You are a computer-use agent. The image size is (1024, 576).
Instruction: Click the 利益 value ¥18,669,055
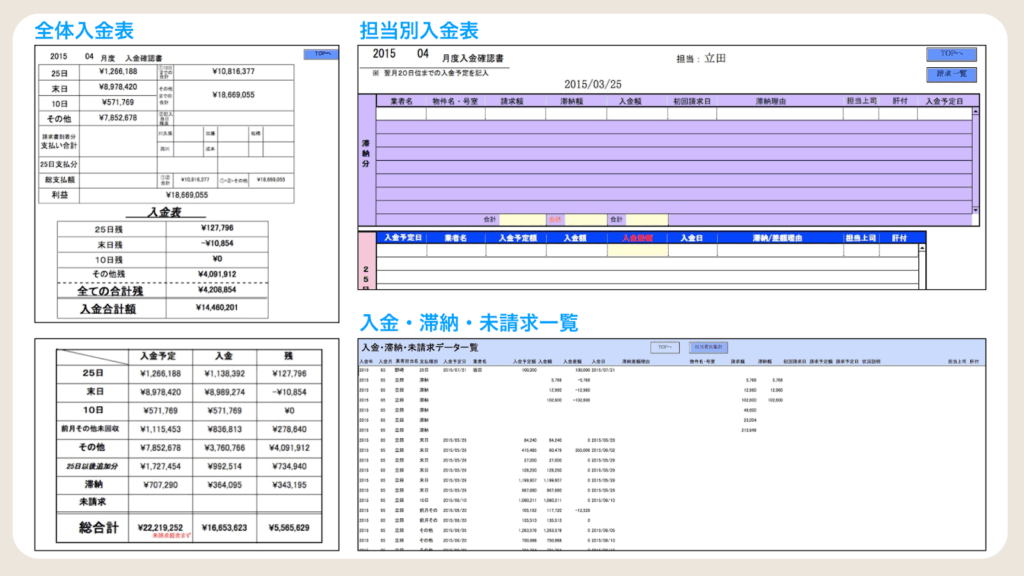(x=184, y=195)
